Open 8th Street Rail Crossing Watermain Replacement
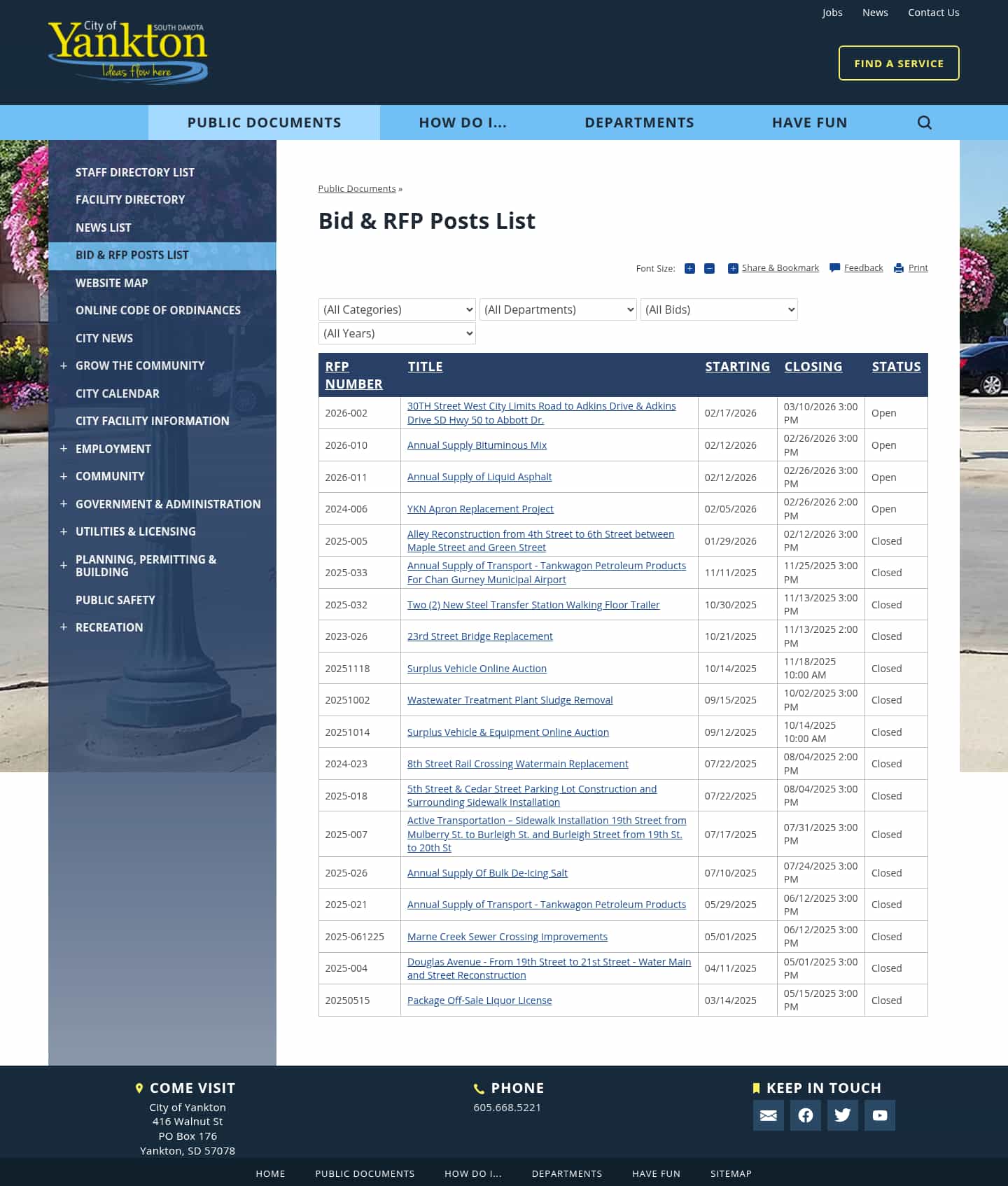The width and height of the screenshot is (1008, 1186). tap(517, 764)
